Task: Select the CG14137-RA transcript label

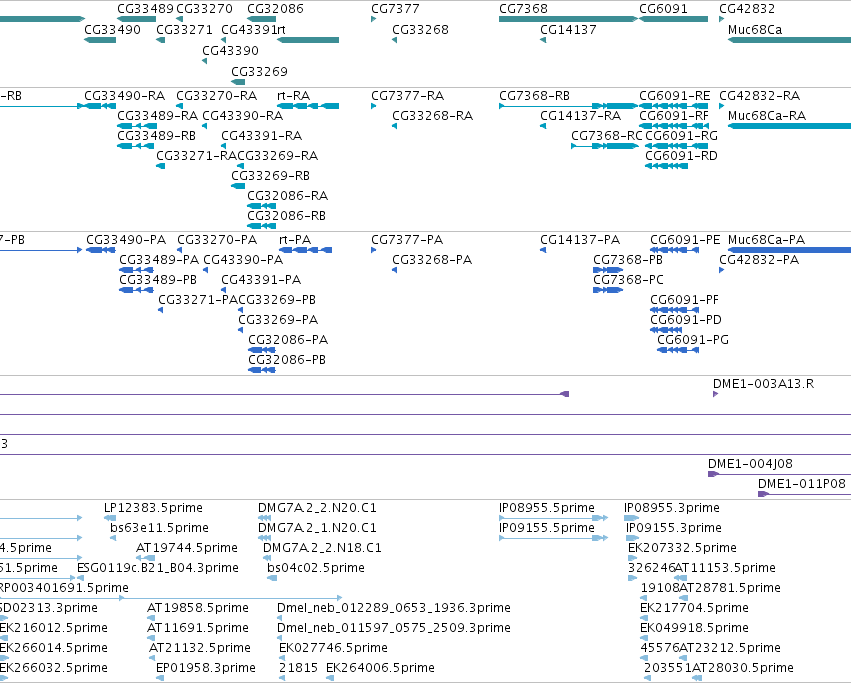Action: (x=580, y=116)
